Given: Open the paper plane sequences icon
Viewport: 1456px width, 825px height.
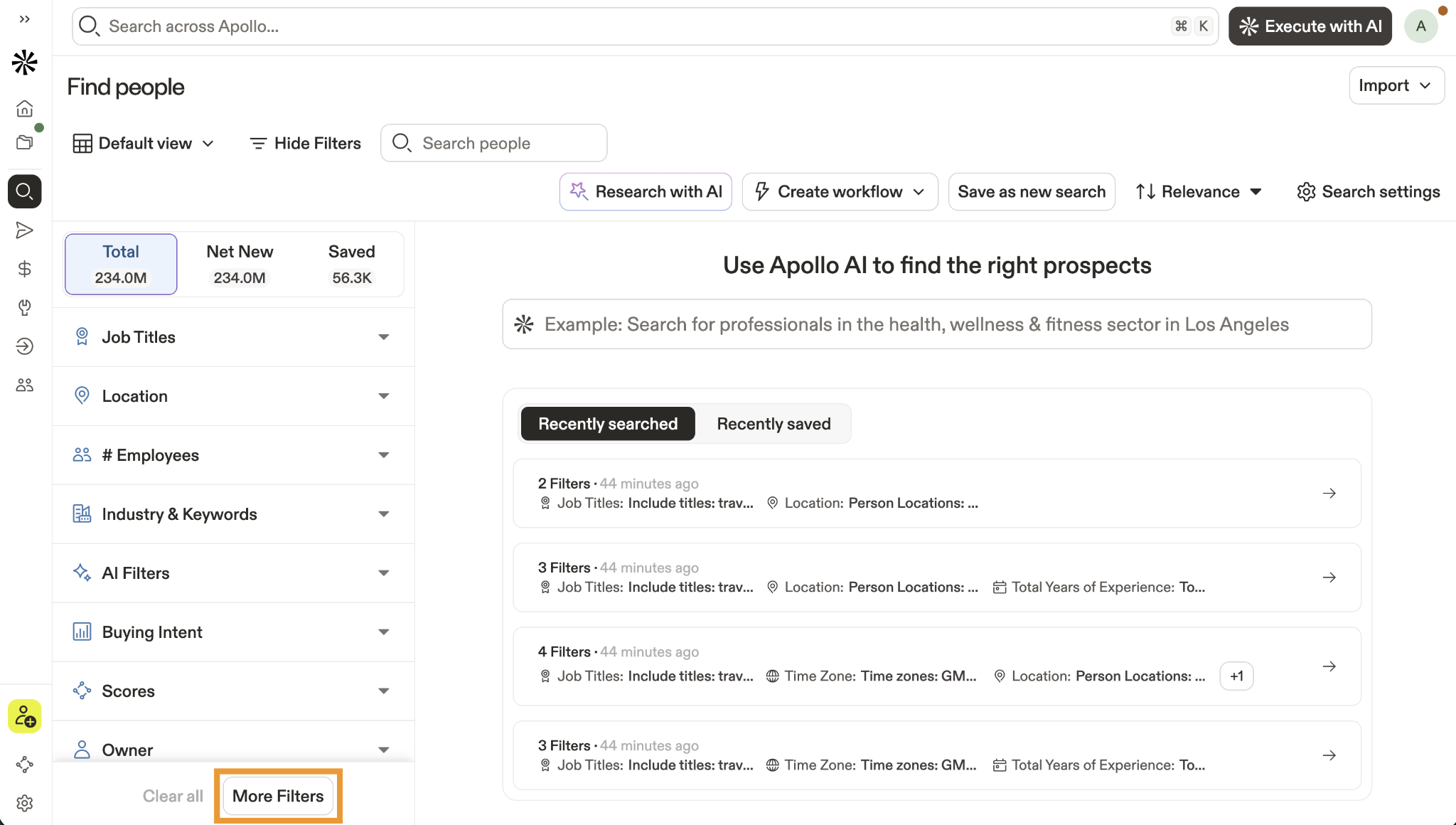Looking at the screenshot, I should [25, 230].
